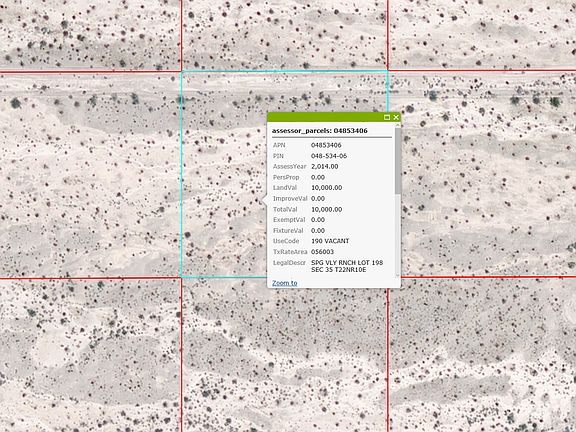Click the scrollbar down arrow in popup
The image size is (576, 432).
pos(397,275)
